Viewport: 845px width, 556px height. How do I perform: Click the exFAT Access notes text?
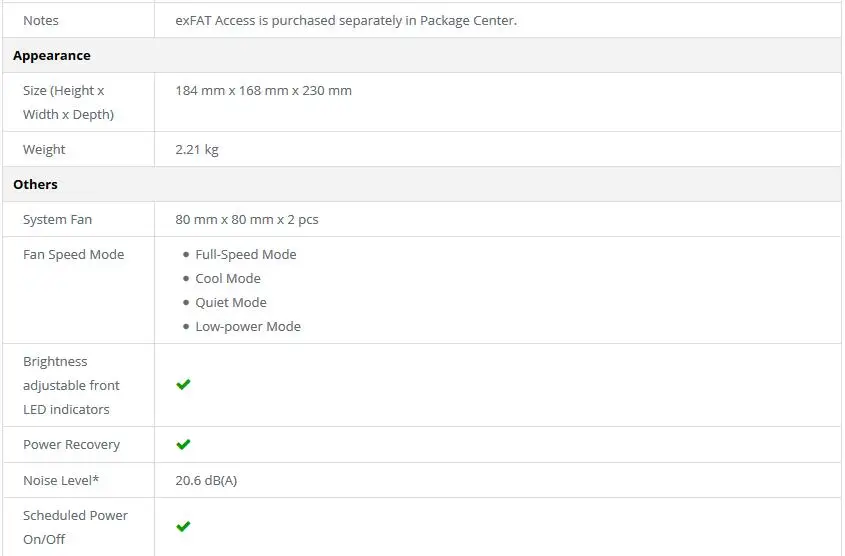[x=346, y=20]
